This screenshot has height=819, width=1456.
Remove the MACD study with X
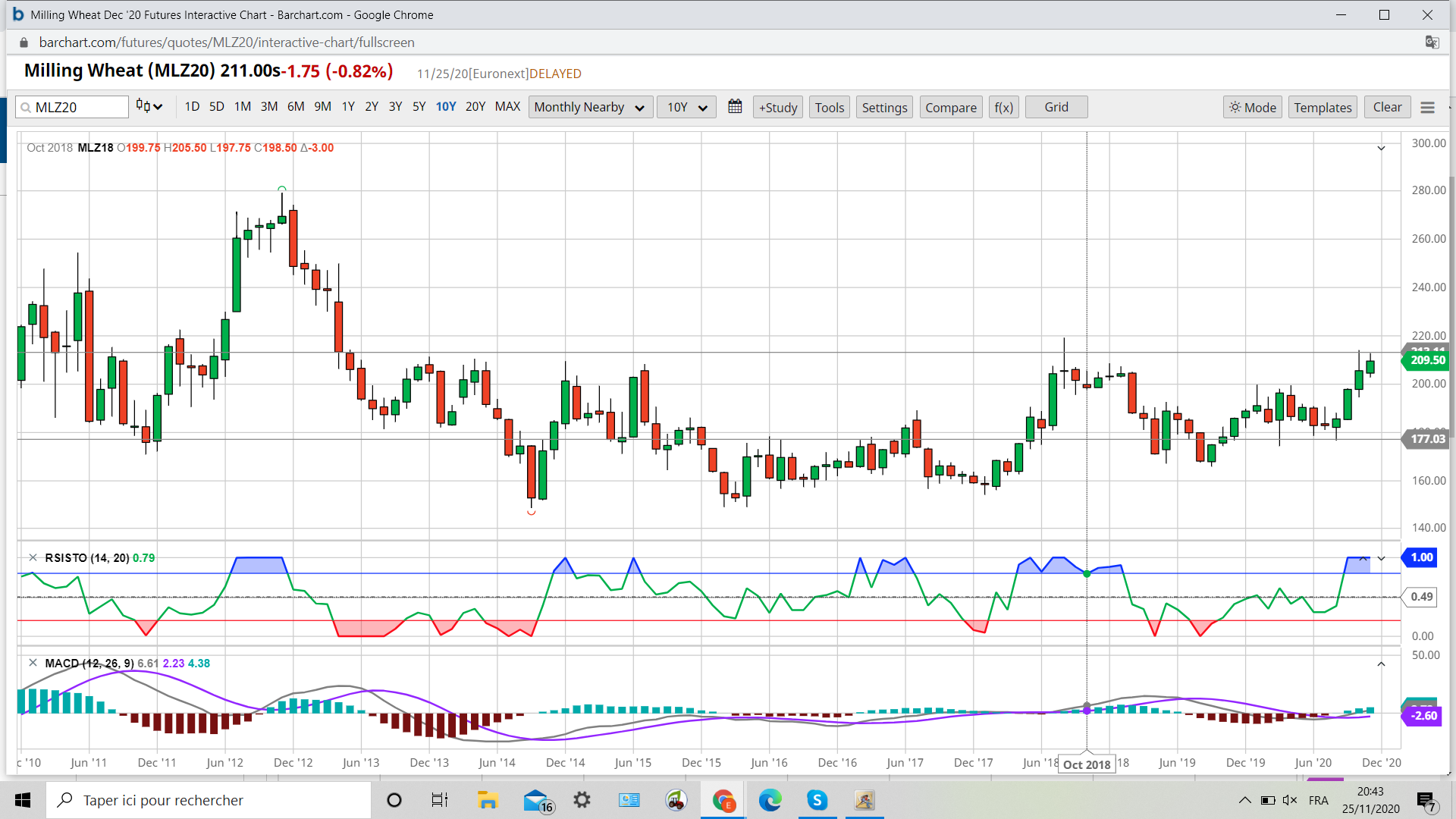[x=33, y=663]
